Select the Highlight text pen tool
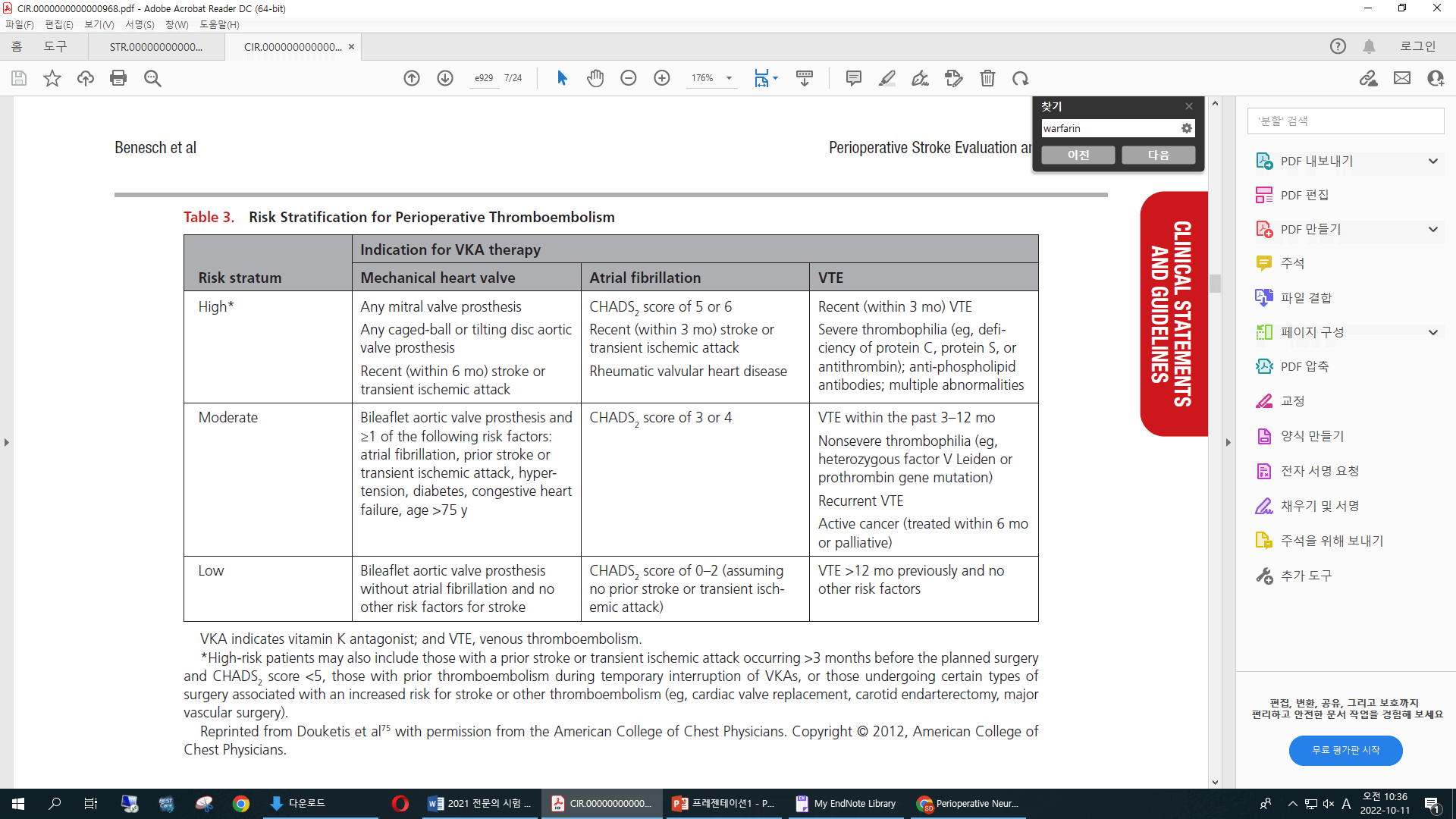Viewport: 1456px width, 819px height. [x=887, y=78]
